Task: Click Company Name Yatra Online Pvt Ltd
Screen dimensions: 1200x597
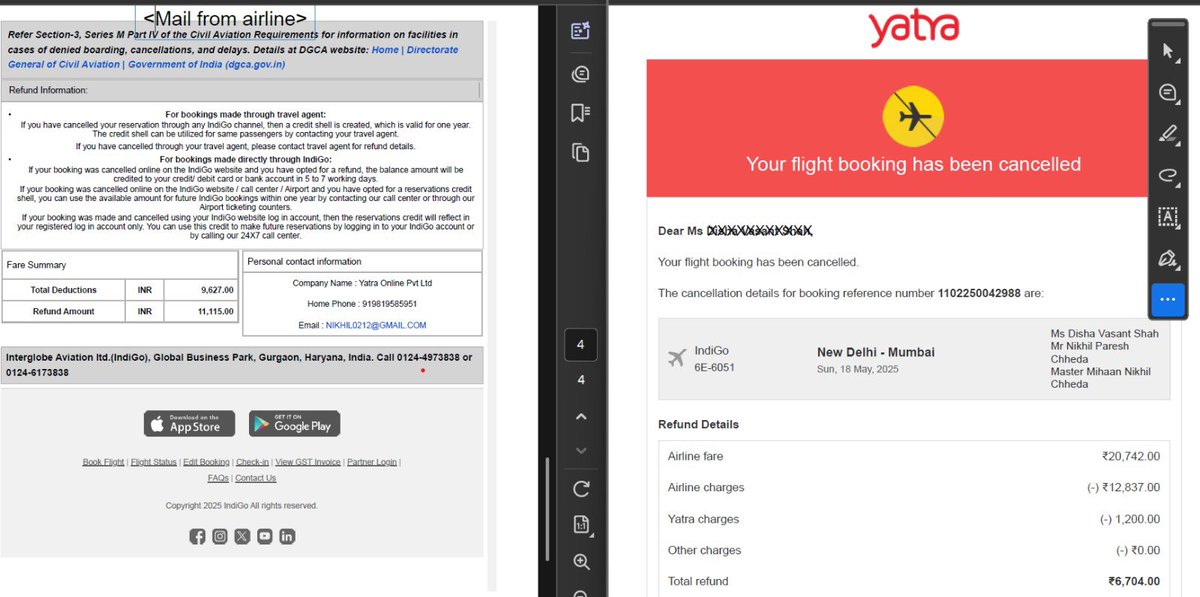Action: pos(362,283)
